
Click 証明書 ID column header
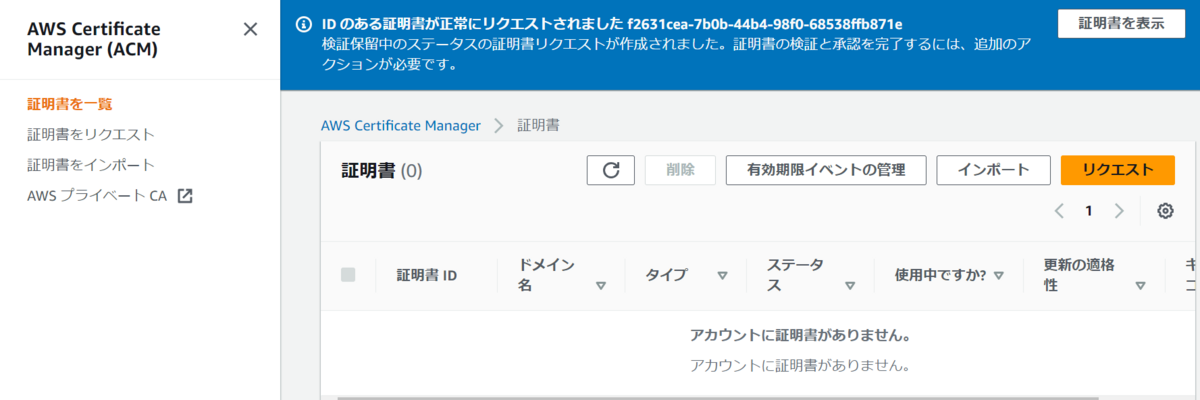click(427, 275)
